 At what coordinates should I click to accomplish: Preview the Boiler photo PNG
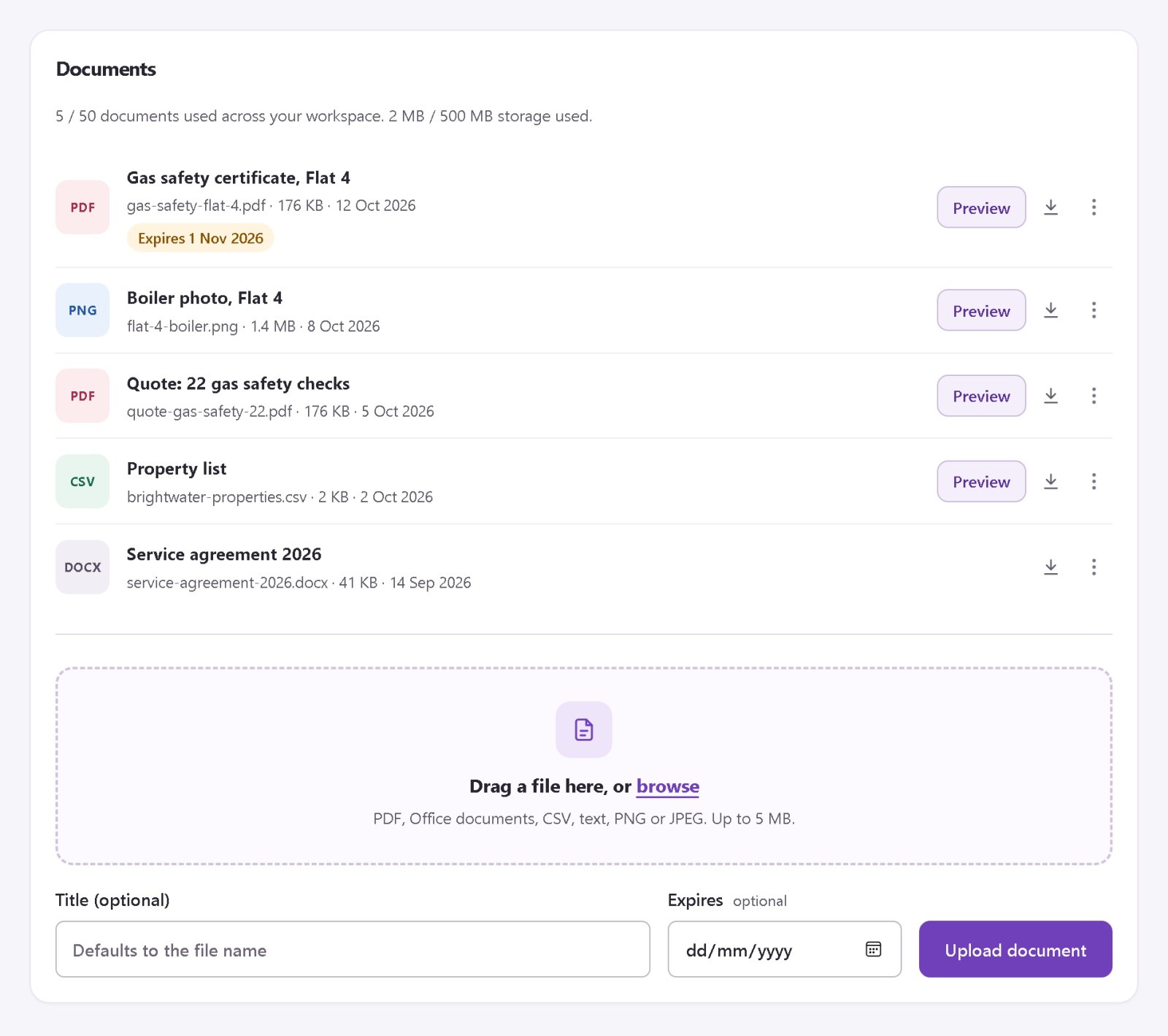981,310
